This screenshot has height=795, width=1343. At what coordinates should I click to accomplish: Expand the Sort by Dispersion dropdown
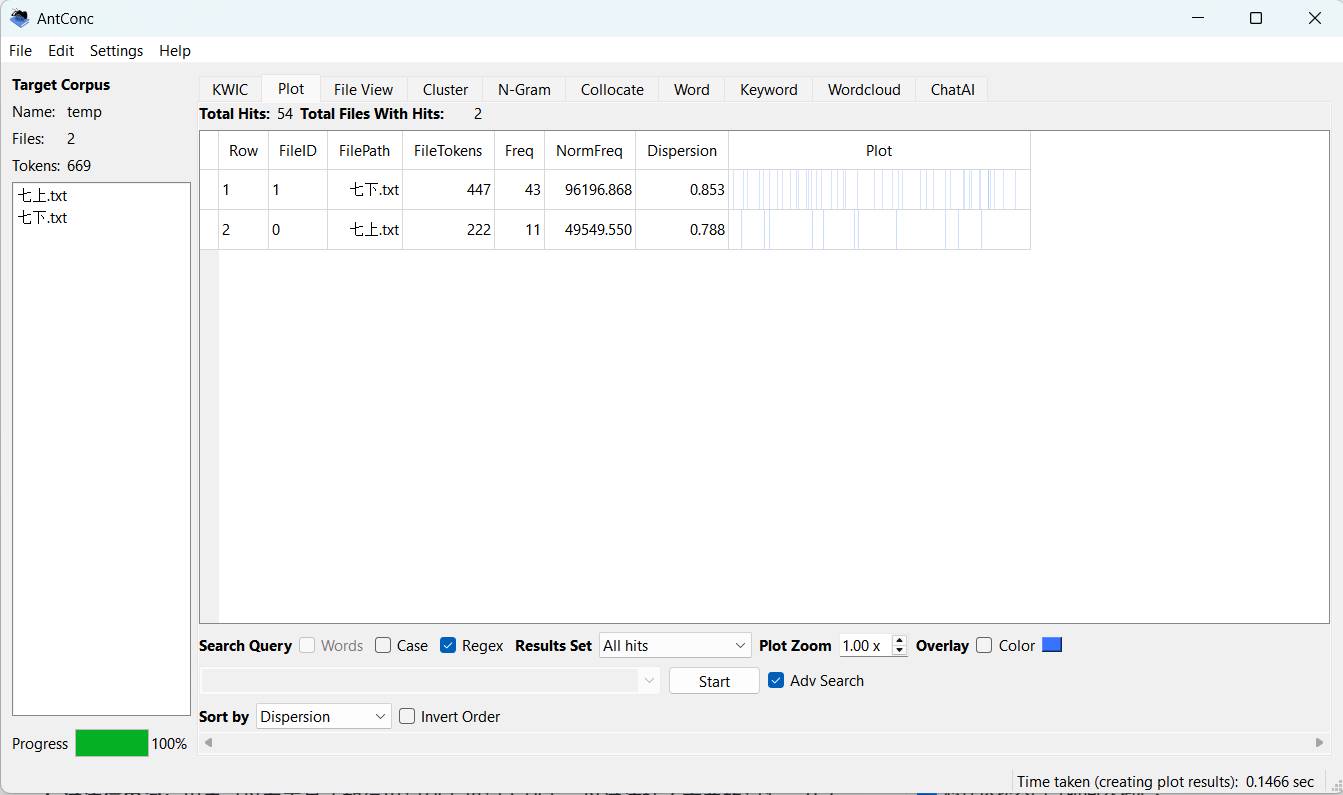click(324, 717)
